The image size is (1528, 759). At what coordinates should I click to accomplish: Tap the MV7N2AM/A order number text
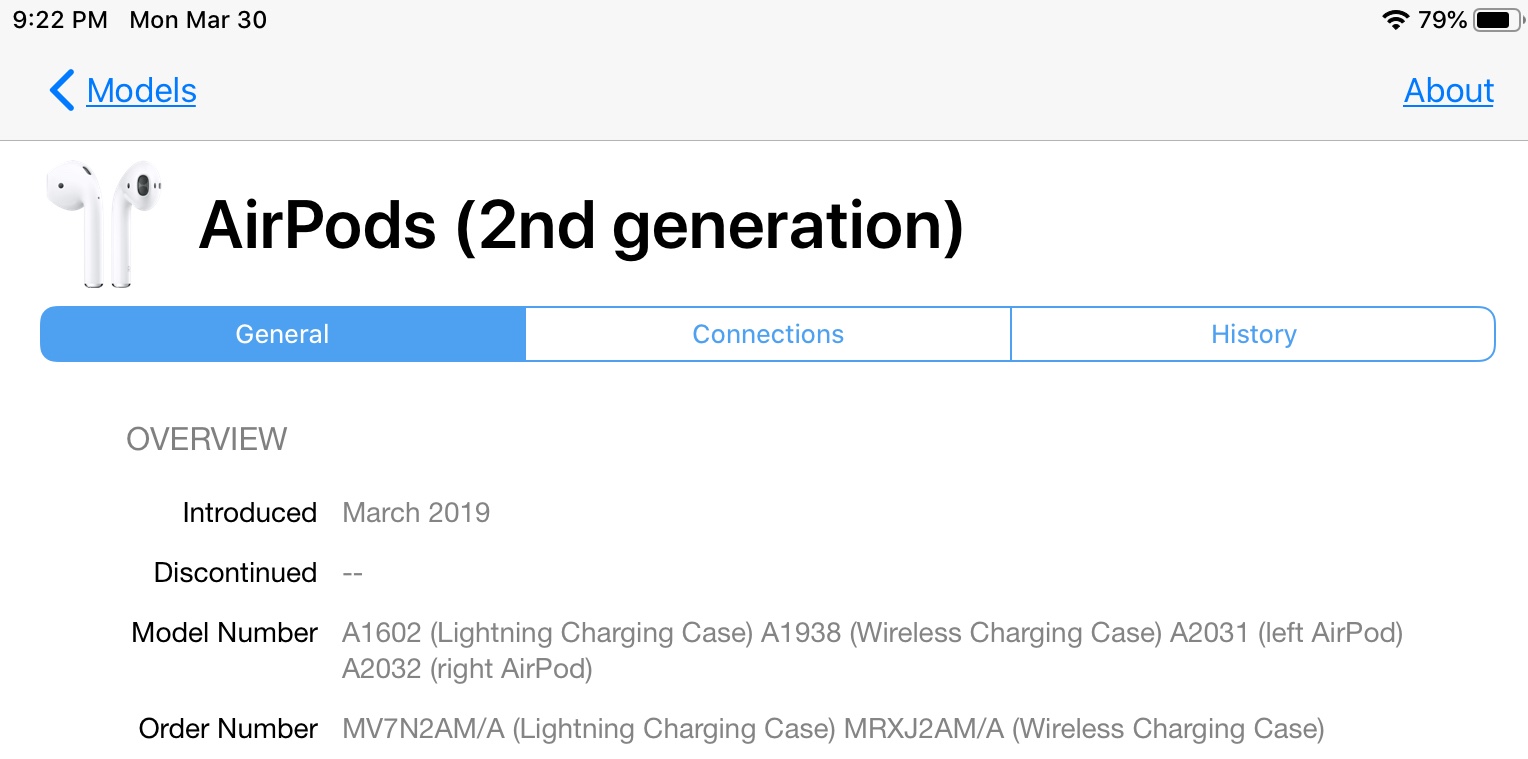tap(423, 729)
